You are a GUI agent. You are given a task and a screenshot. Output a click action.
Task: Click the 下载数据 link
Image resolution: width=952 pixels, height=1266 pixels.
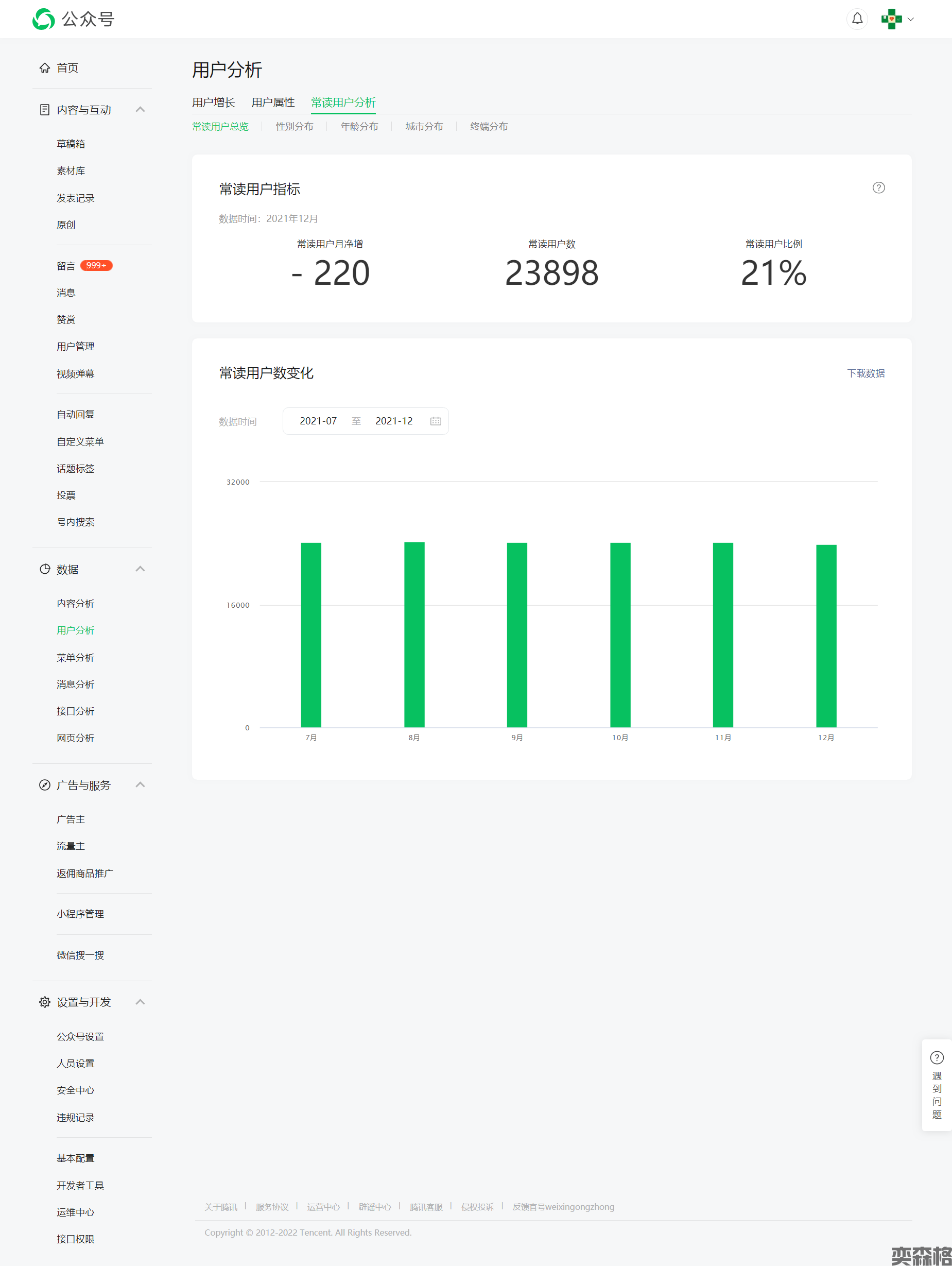pos(865,373)
